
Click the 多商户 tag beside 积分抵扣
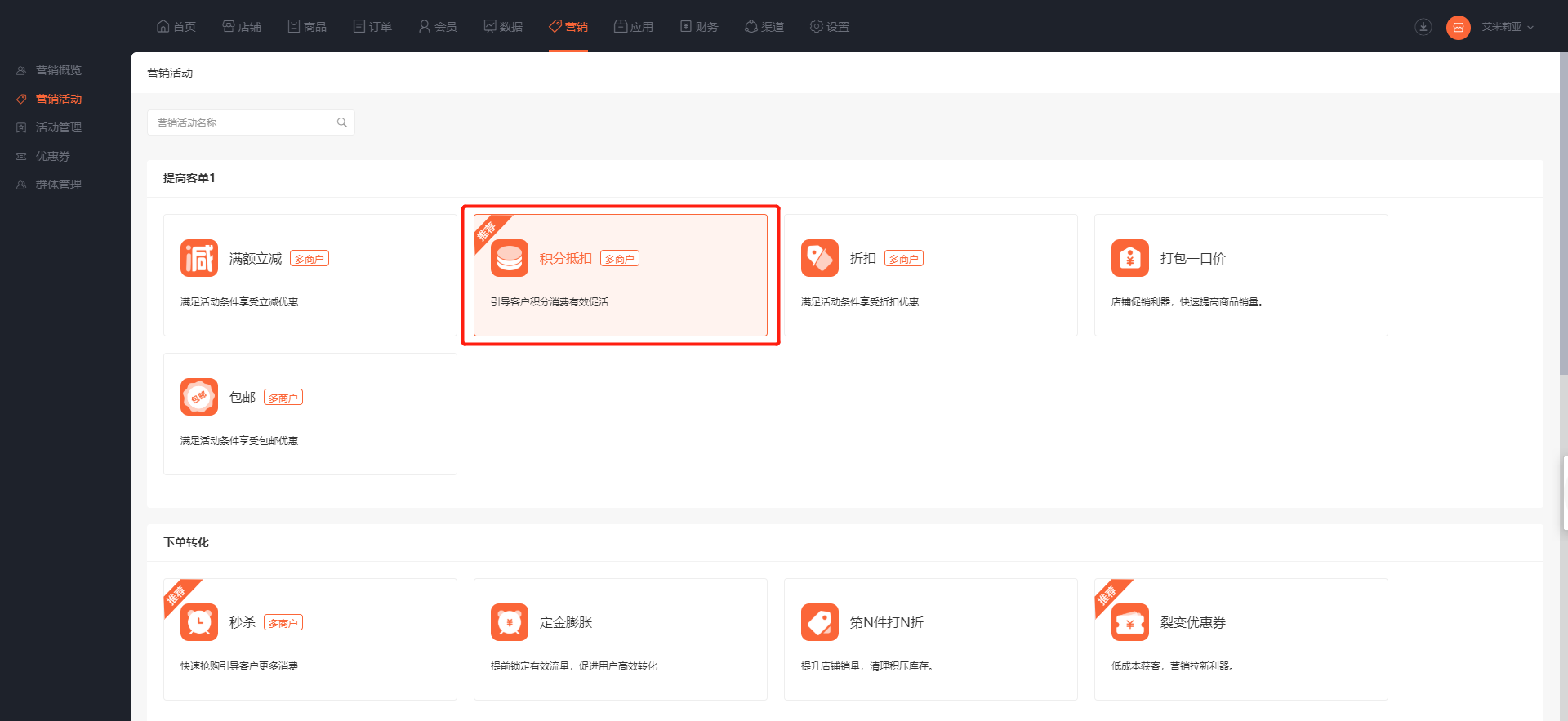pyautogui.click(x=620, y=259)
